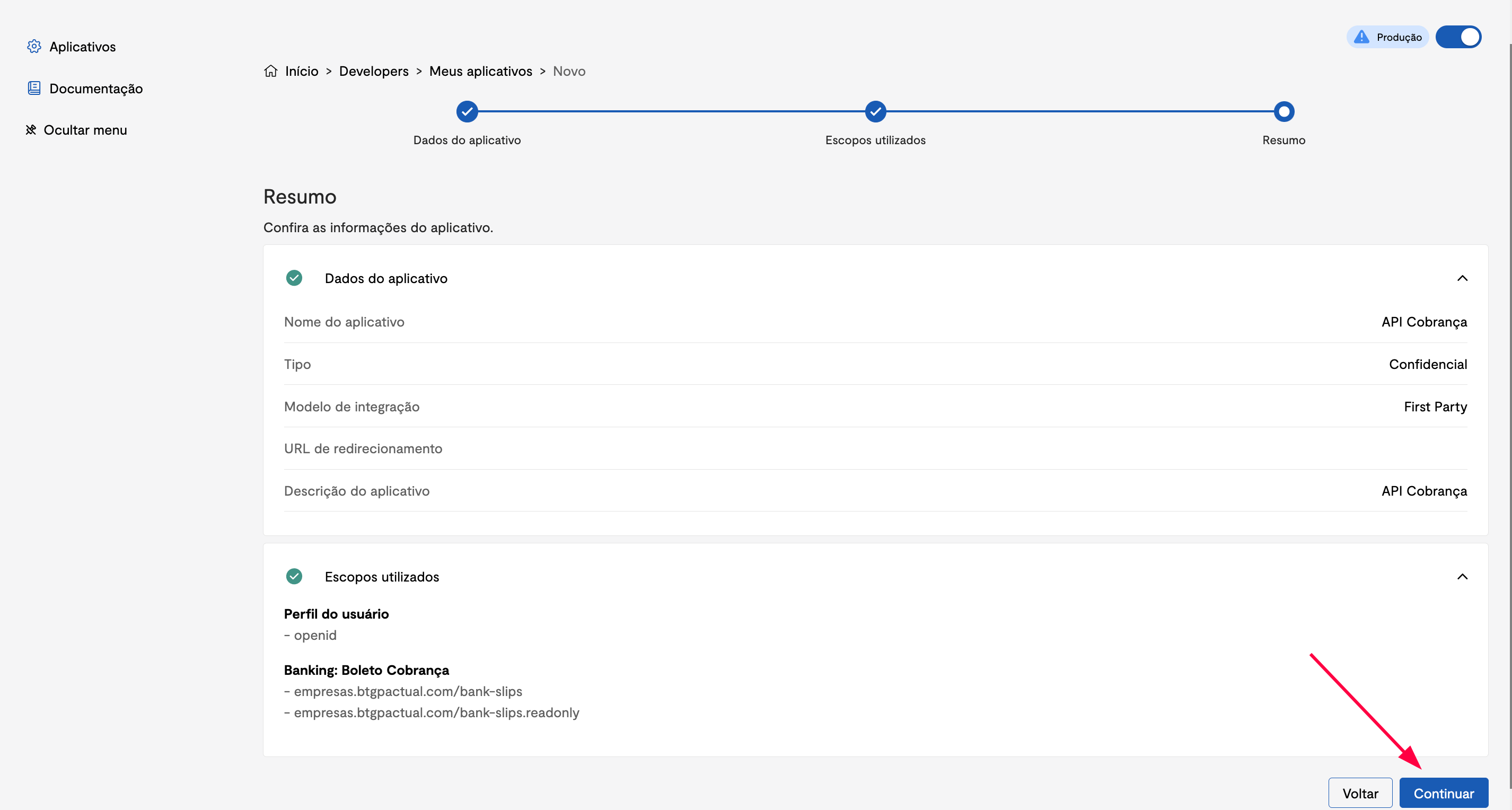The height and width of the screenshot is (810, 1512).
Task: Click the Novo breadcrumb item
Action: tap(569, 71)
